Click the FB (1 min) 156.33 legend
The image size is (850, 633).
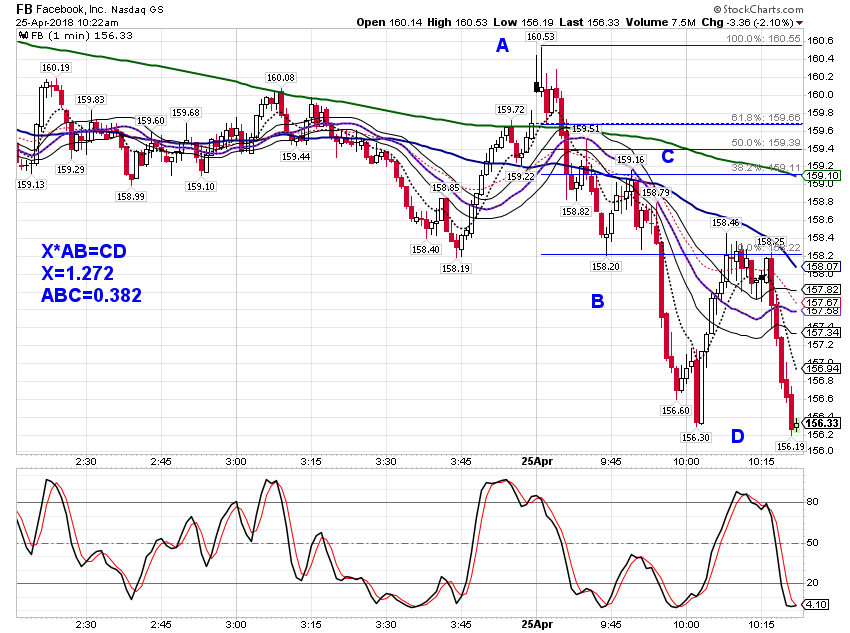[x=81, y=36]
